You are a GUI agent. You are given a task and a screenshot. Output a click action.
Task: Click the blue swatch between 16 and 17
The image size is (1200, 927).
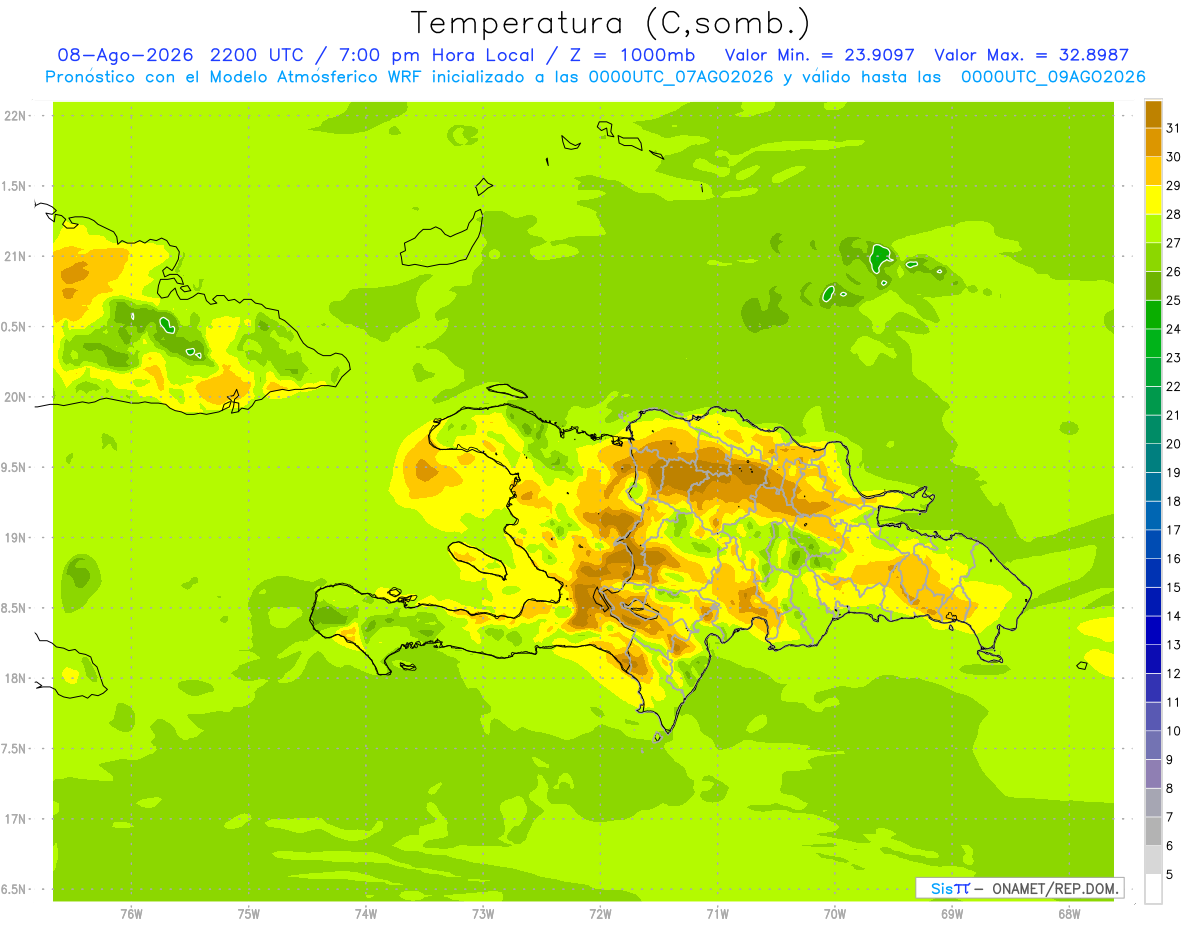tap(1153, 545)
